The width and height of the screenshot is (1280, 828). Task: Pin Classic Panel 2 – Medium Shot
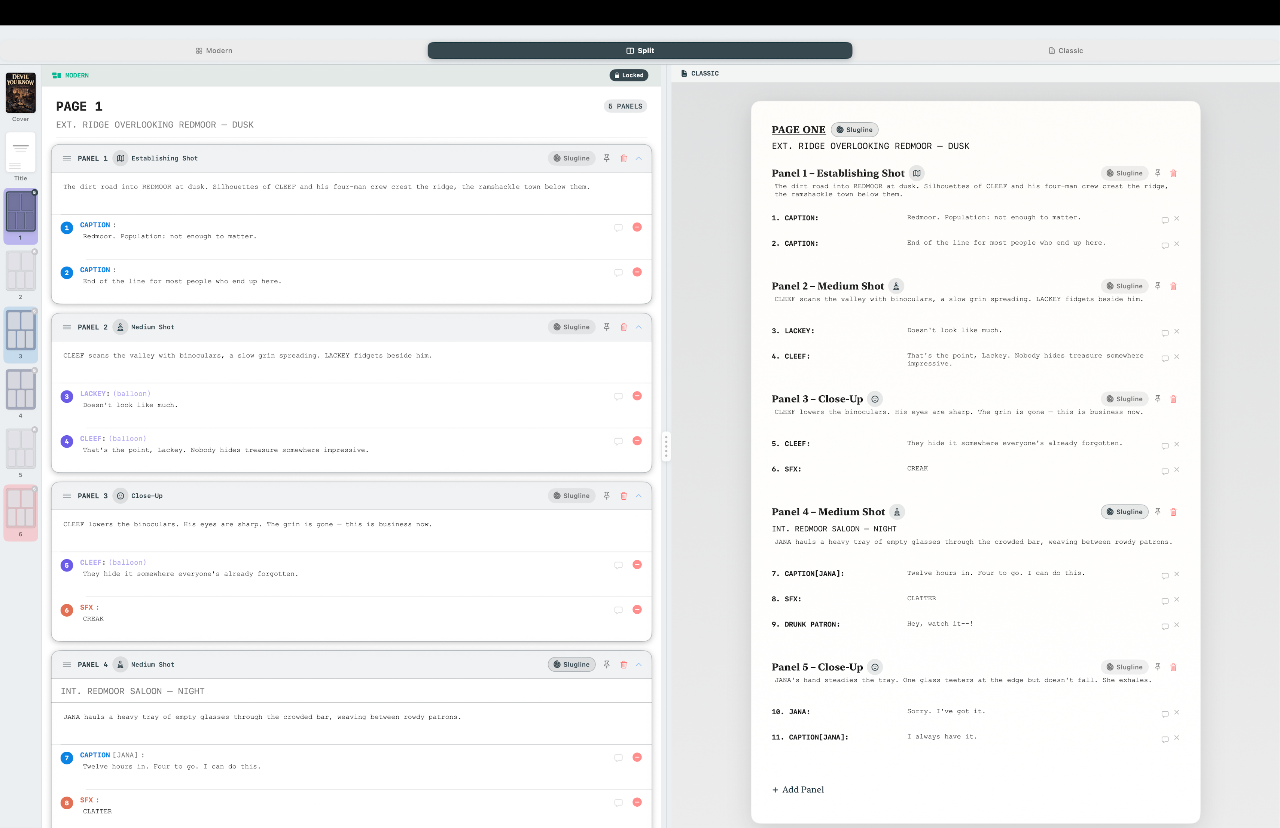point(1158,286)
